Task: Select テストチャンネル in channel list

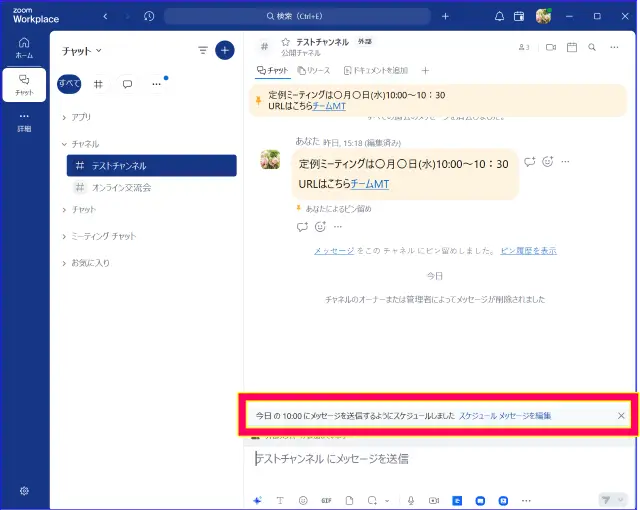Action: tap(151, 165)
